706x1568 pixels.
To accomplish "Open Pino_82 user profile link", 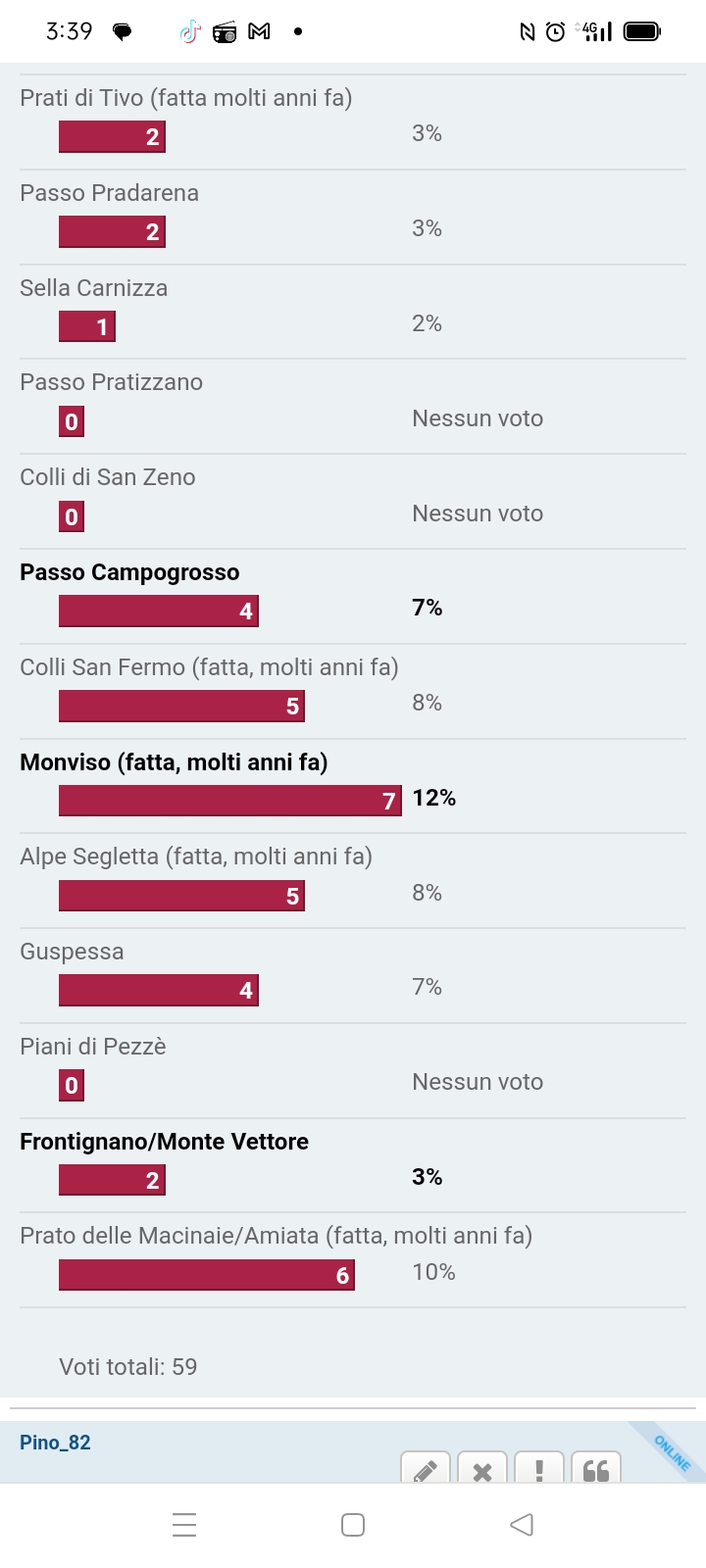I will pos(55,1443).
